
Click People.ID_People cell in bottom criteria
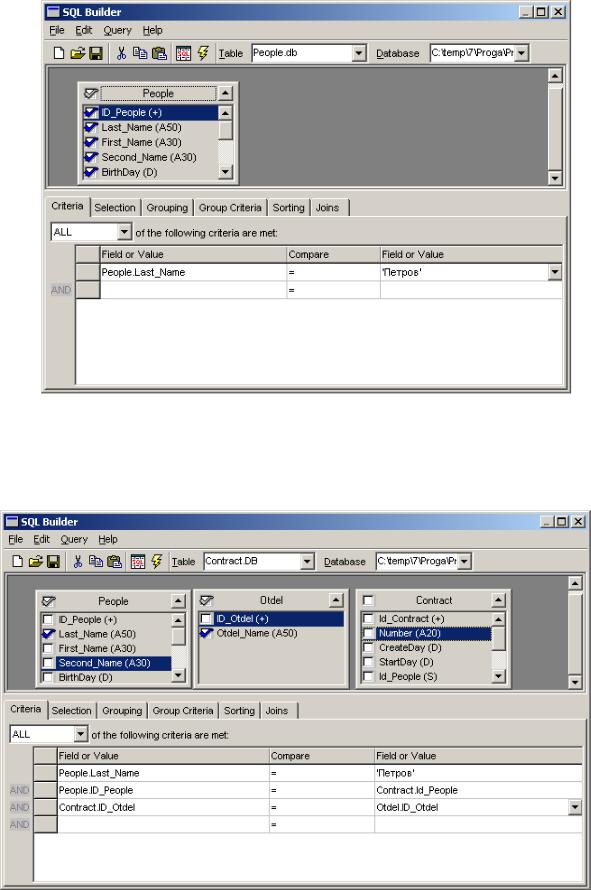164,790
